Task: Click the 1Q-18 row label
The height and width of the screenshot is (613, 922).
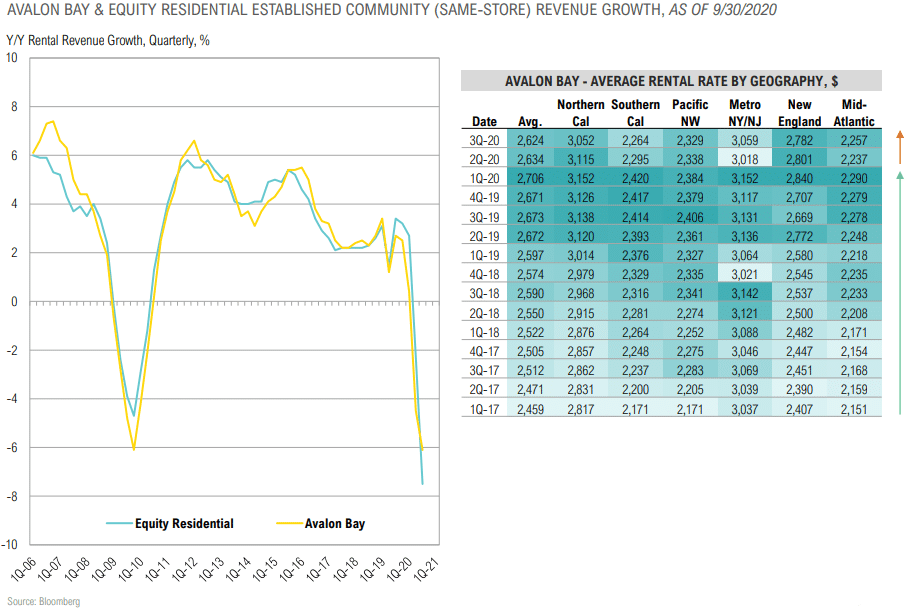Action: click(x=484, y=332)
